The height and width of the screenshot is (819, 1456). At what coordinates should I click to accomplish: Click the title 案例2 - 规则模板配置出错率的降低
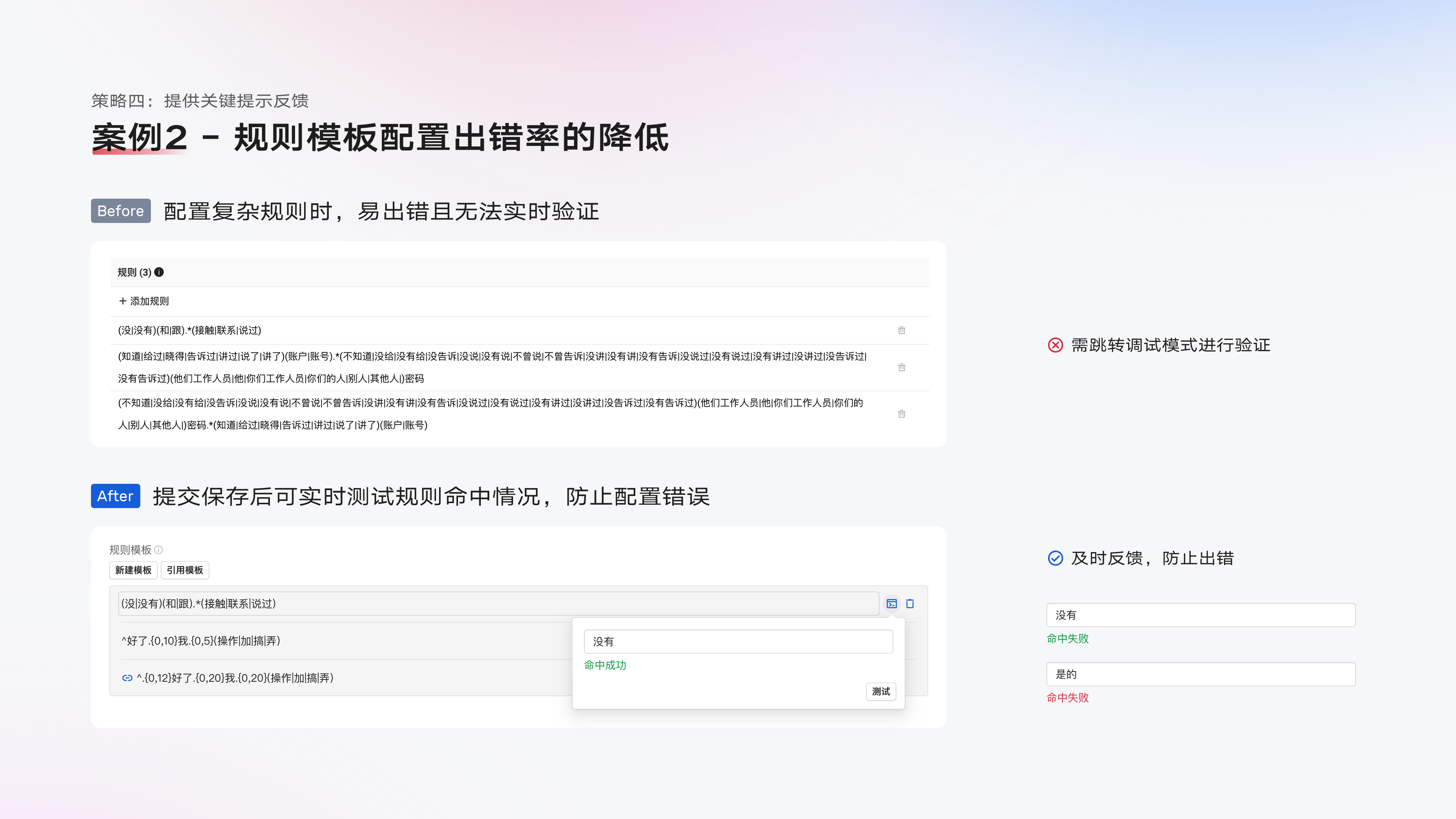click(380, 137)
